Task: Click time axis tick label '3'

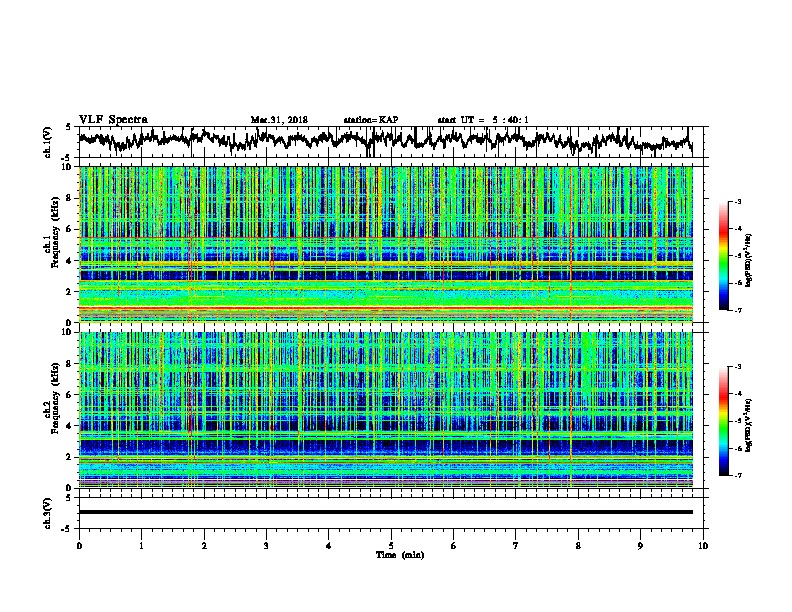Action: [266, 546]
